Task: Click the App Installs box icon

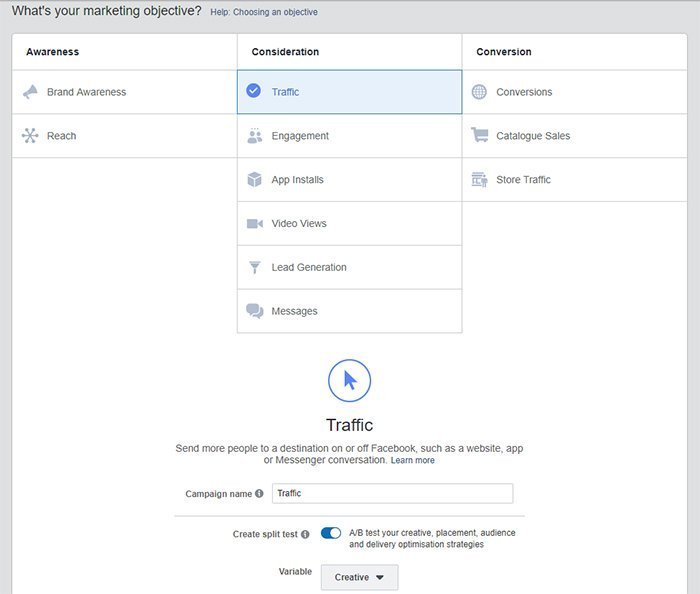Action: pos(254,179)
